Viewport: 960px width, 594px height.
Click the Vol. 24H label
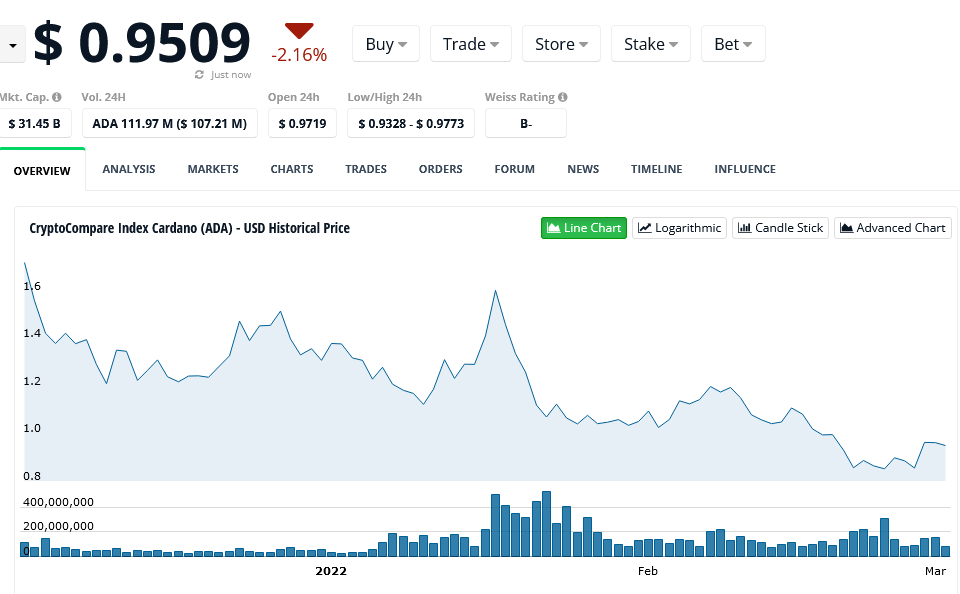pos(103,97)
